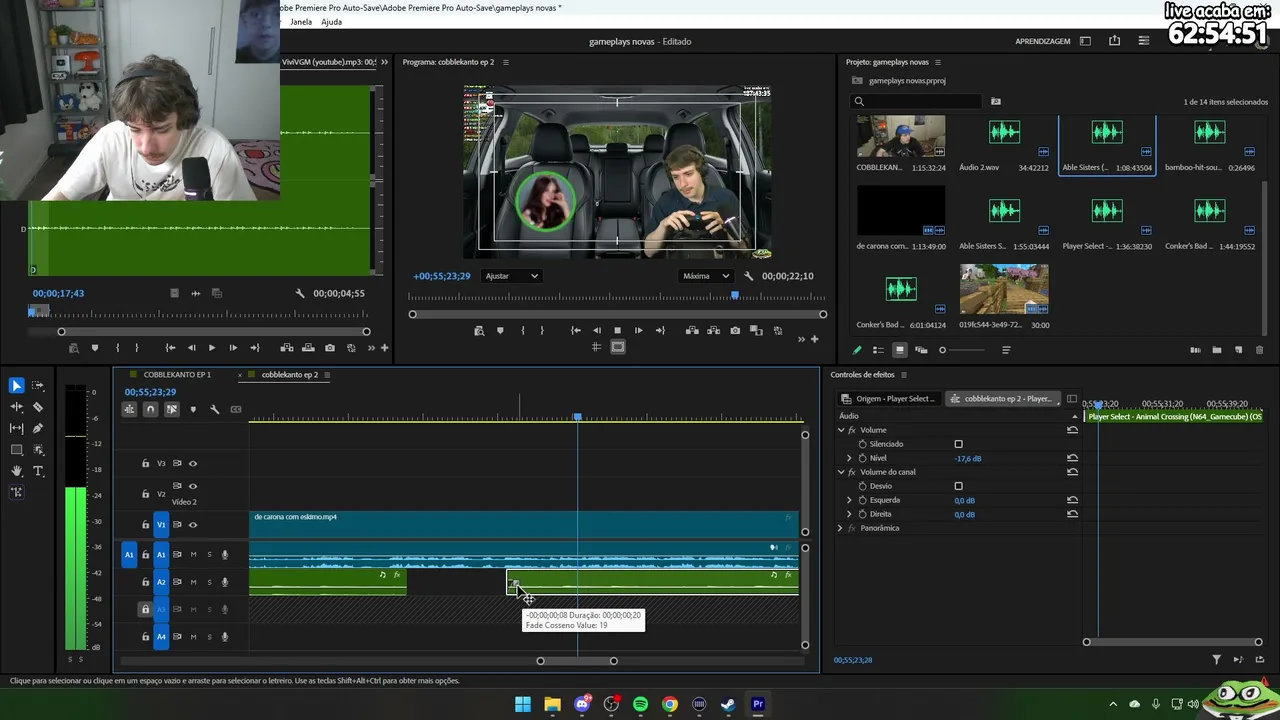Select the Slip tool
Viewport: 1280px width, 720px height.
coord(17,428)
